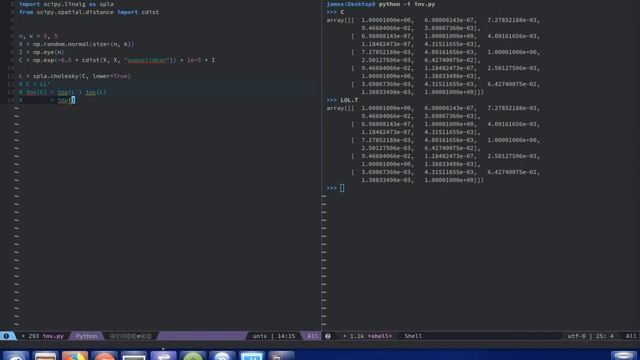
Task: Click window number 2 indicator in shell modeline
Action: point(328,336)
